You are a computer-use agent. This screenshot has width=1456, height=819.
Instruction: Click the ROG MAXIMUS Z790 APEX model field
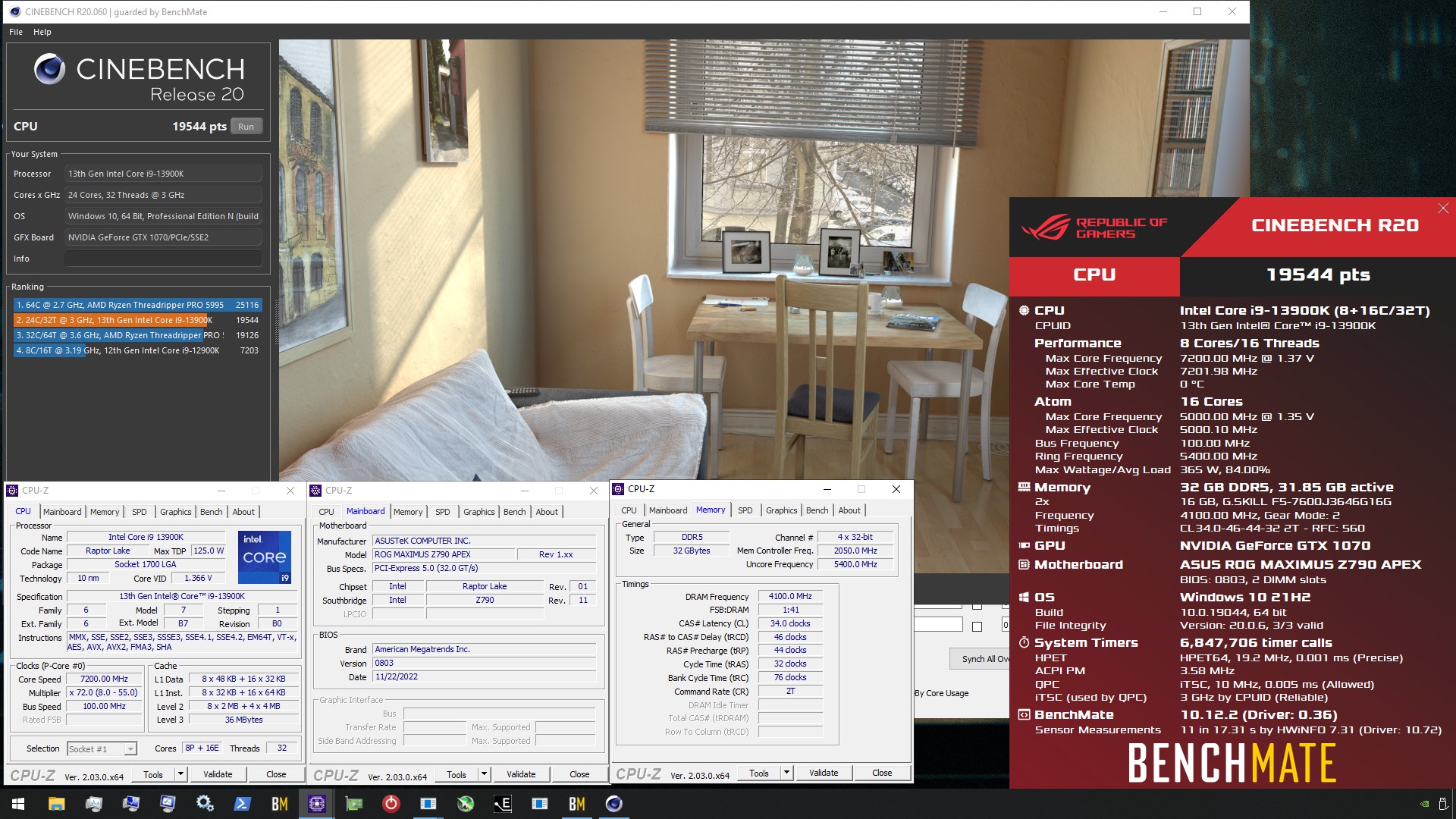pos(443,554)
